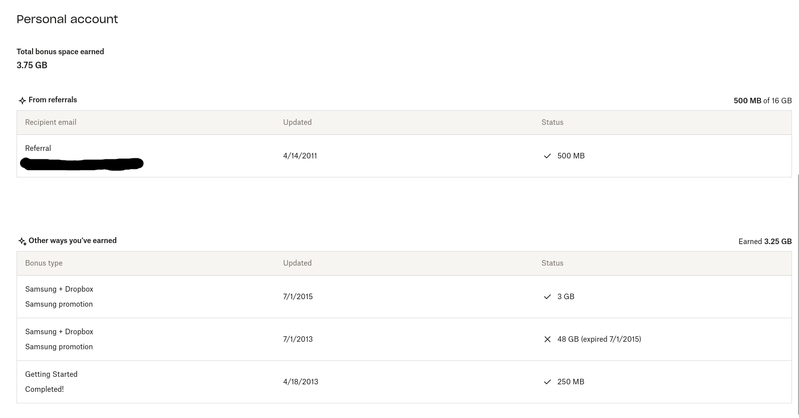The width and height of the screenshot is (799, 418).
Task: Select the Personal account heading
Action: pyautogui.click(x=67, y=19)
